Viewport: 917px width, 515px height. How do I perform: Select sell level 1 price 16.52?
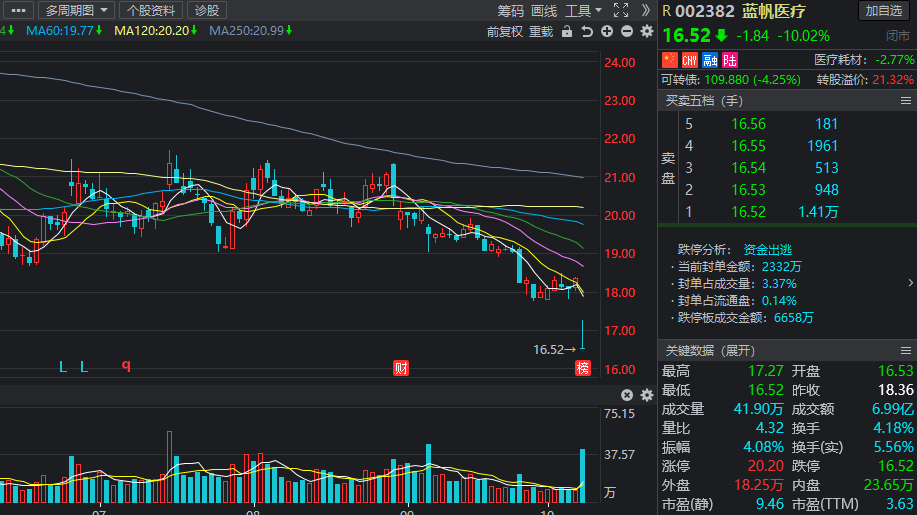pos(748,212)
